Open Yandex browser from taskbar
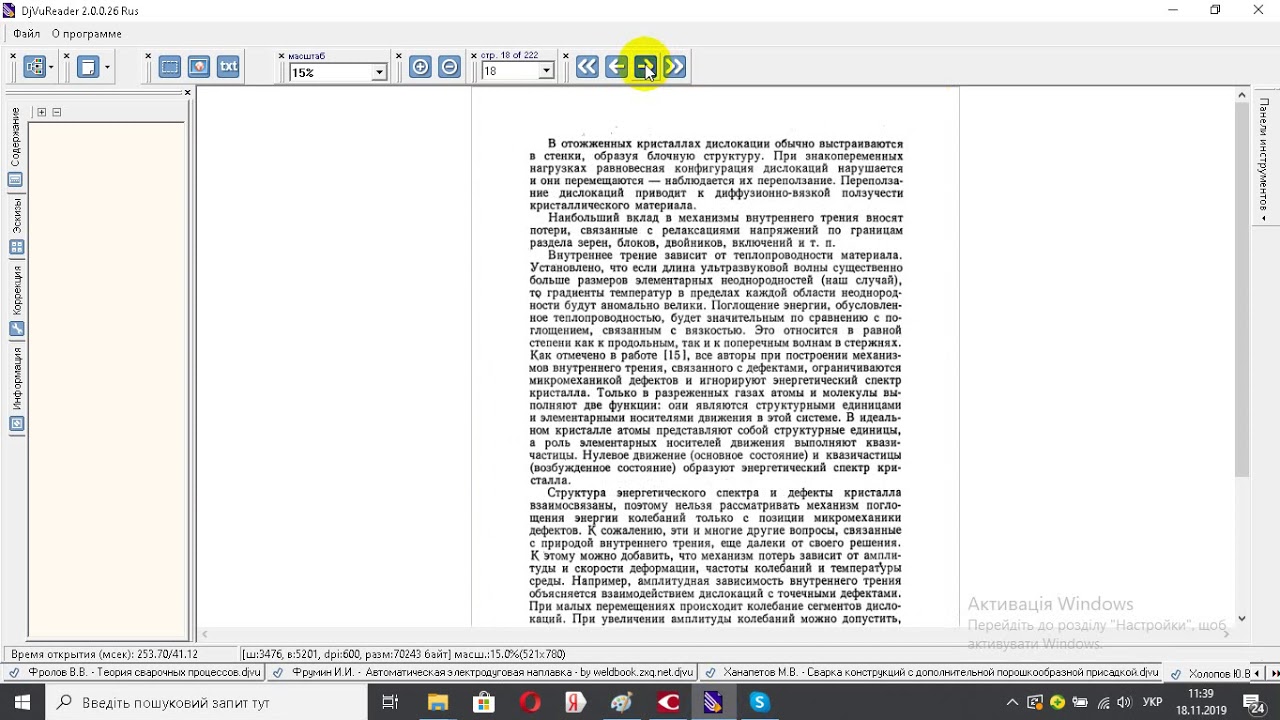The width and height of the screenshot is (1280, 720). pos(575,703)
